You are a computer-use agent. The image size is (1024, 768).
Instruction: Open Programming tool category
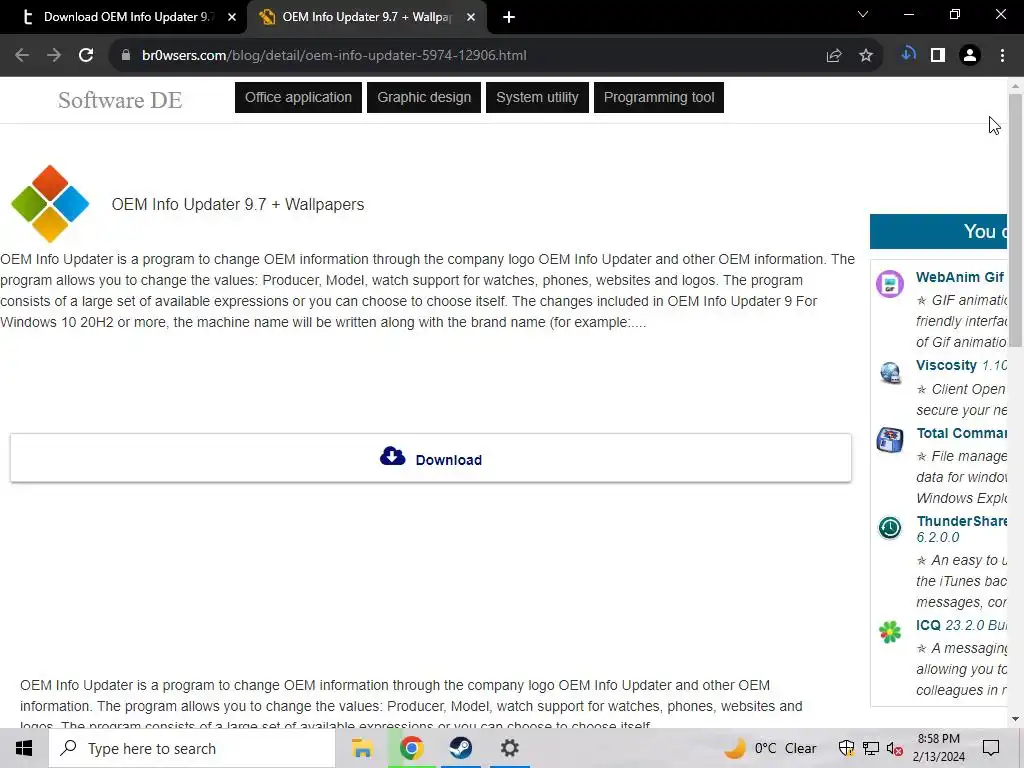[x=659, y=97]
